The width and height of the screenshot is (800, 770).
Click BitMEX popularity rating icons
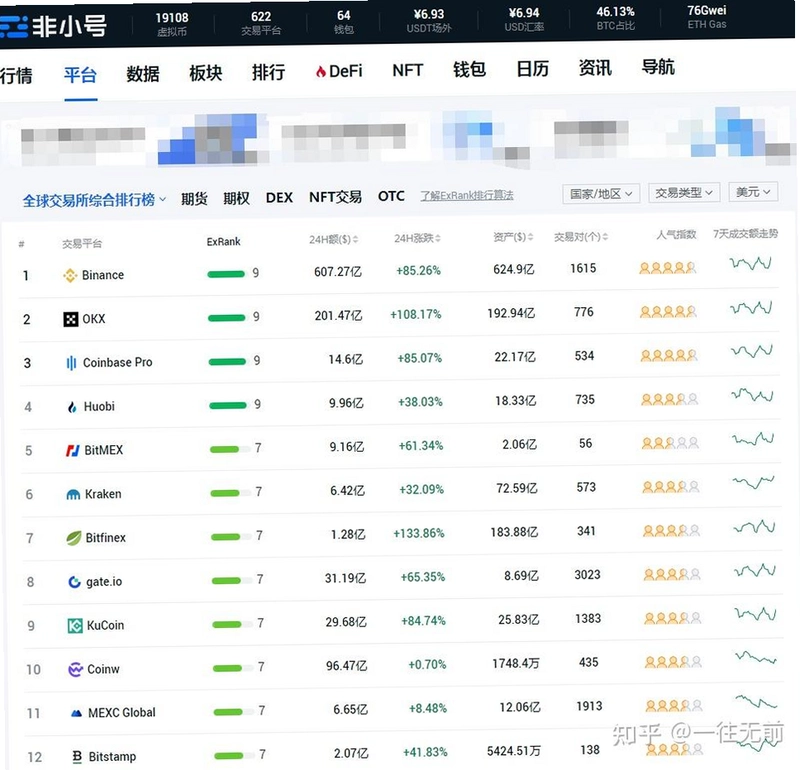pos(670,443)
